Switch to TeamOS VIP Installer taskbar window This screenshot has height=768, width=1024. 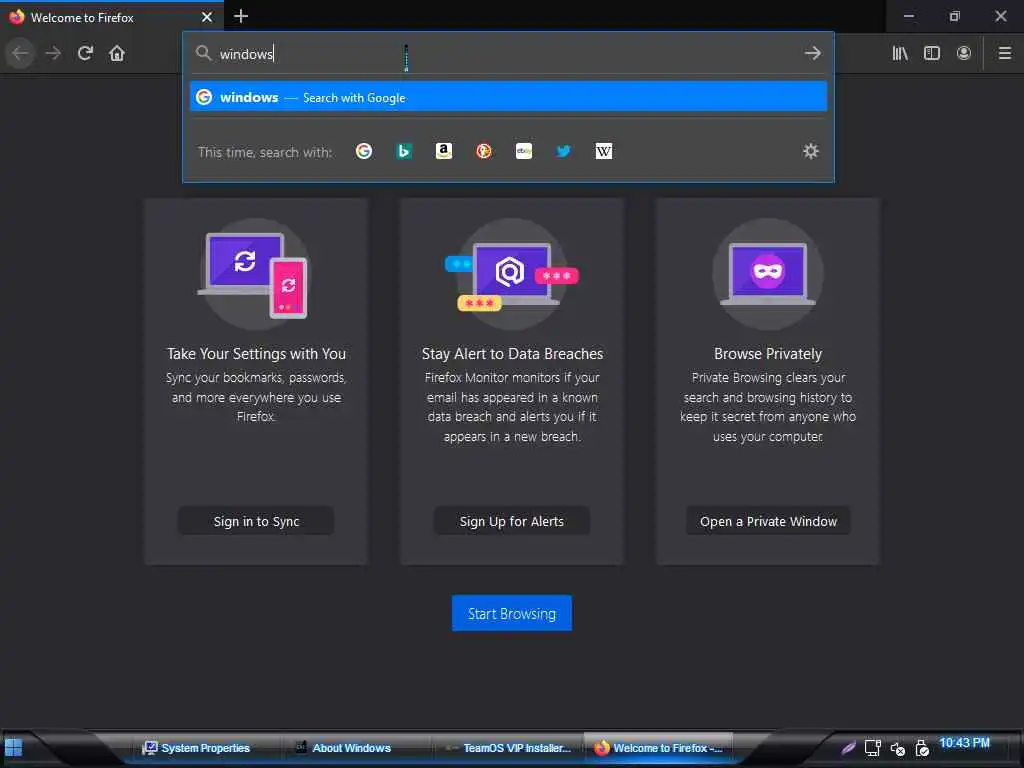point(508,748)
